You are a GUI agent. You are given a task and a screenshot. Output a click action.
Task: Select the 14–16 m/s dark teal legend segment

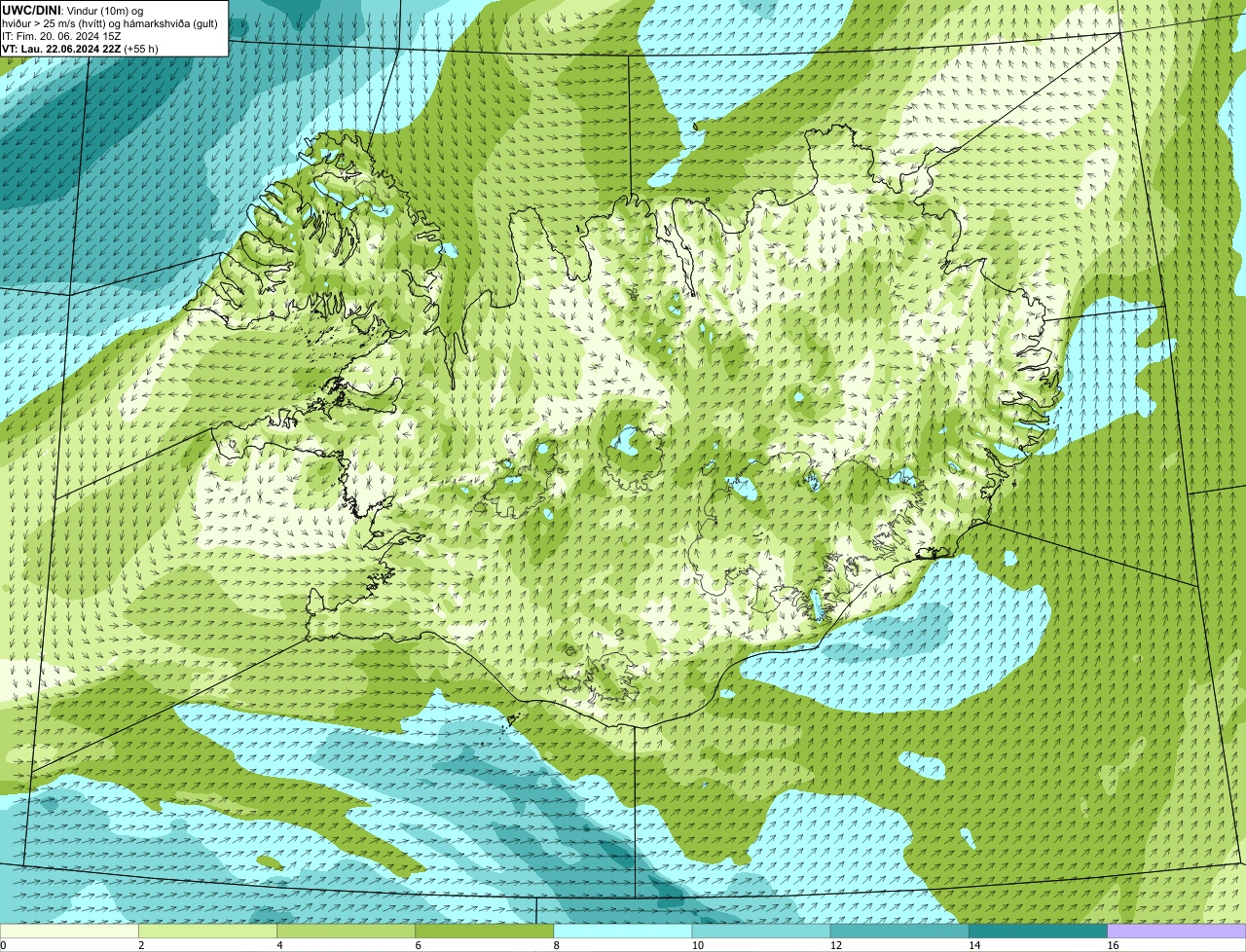pos(1039,932)
